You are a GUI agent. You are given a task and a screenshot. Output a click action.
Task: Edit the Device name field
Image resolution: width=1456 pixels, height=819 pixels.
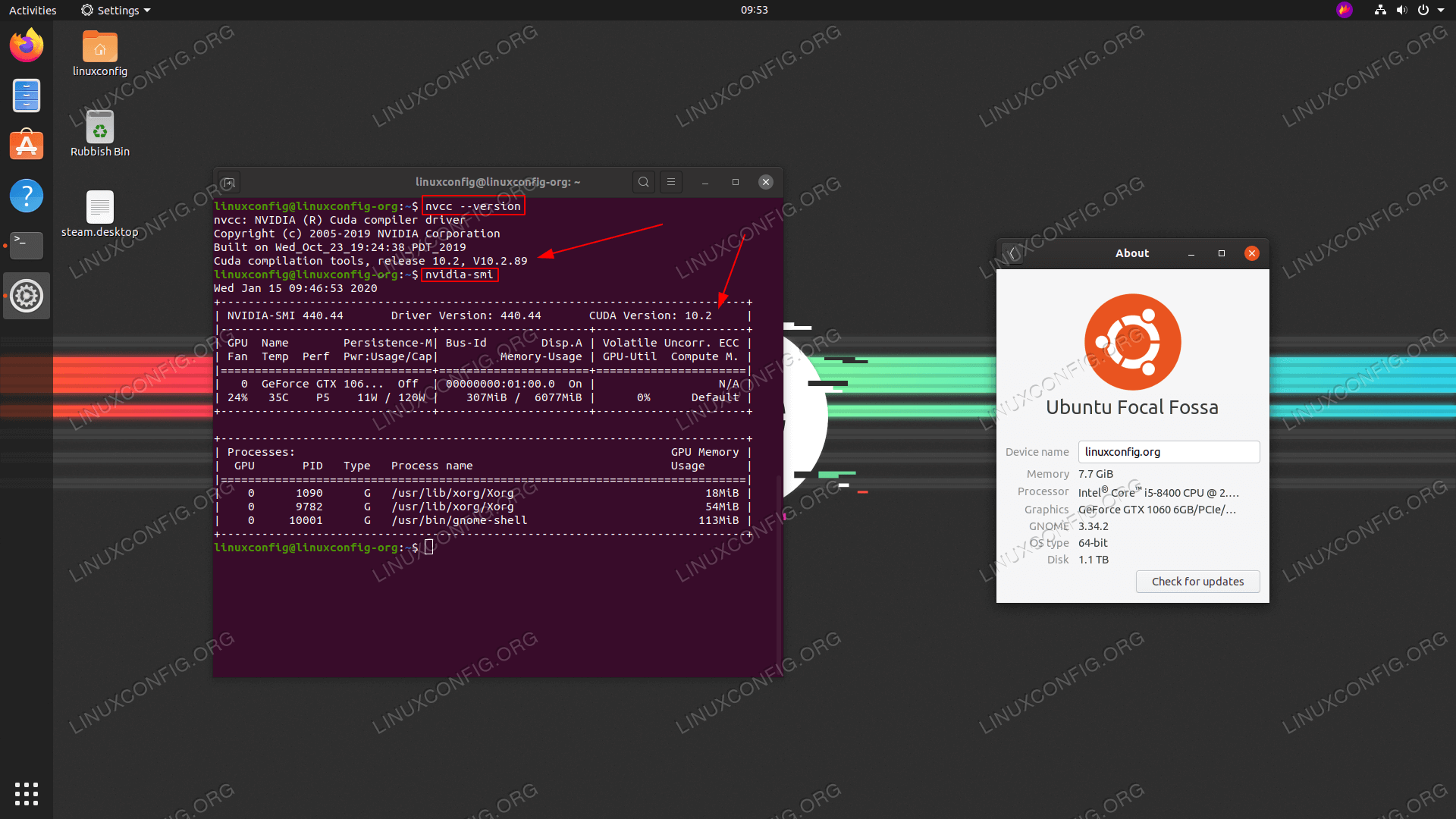click(1169, 452)
